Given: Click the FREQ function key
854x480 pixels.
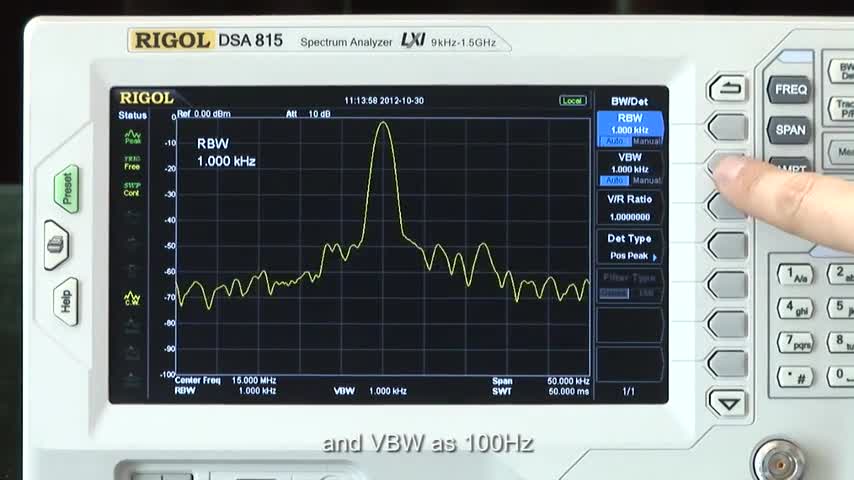Looking at the screenshot, I should (x=790, y=90).
